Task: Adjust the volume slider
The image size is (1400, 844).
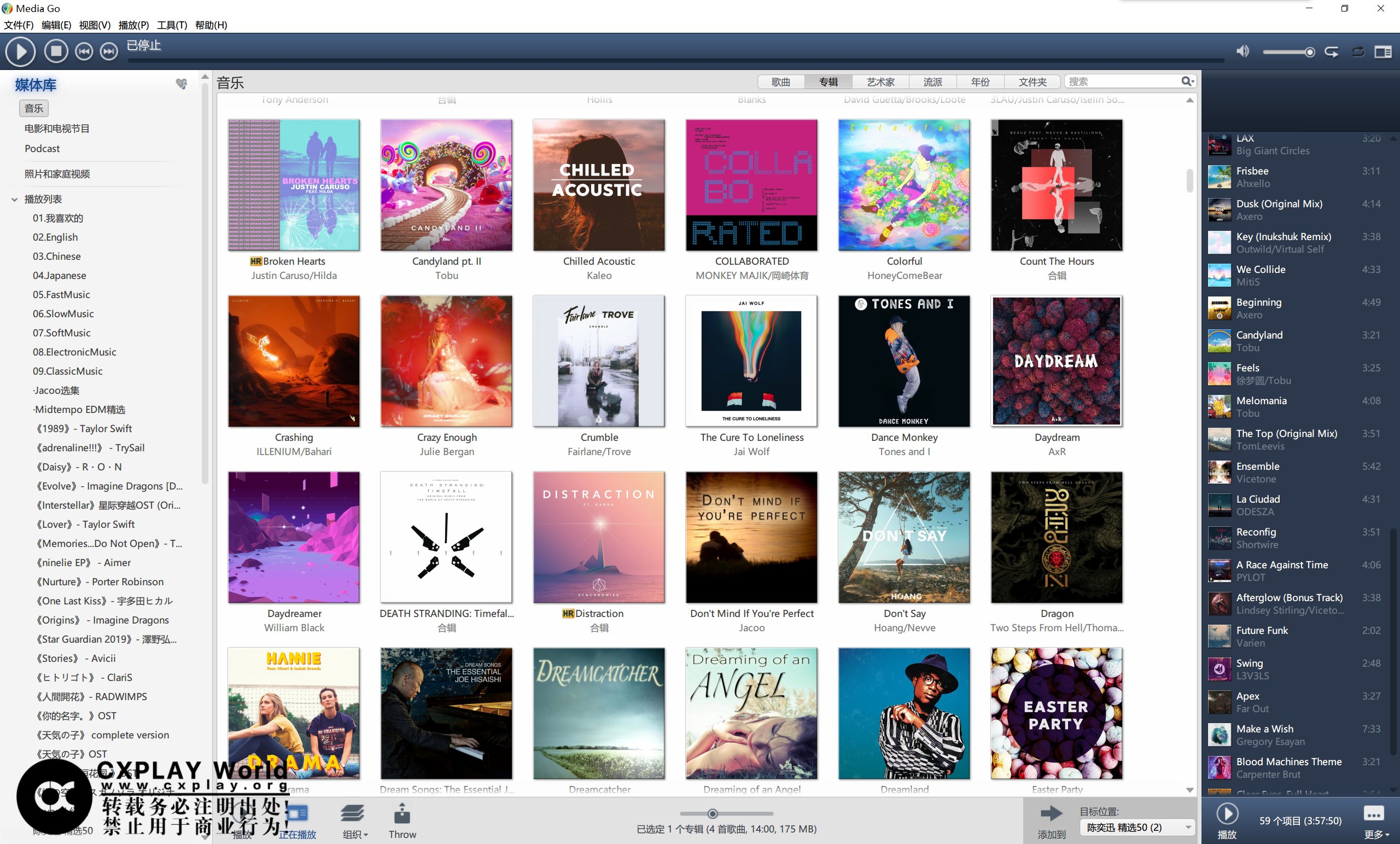Action: click(x=1288, y=53)
